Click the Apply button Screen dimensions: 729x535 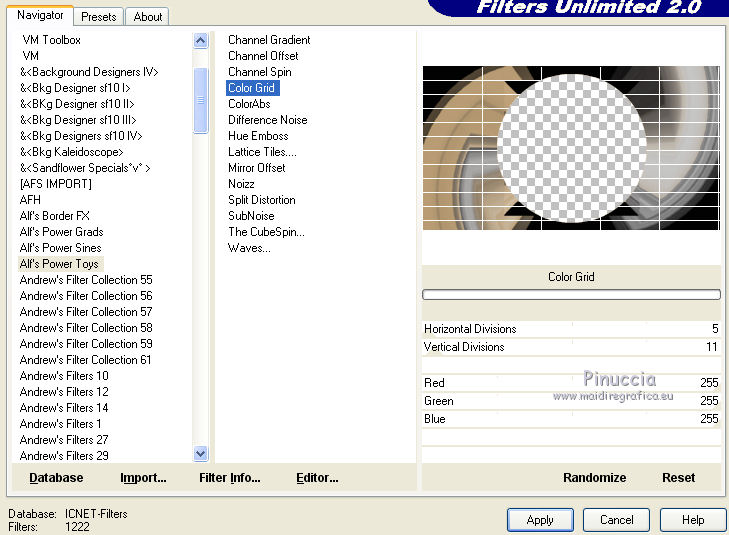point(540,520)
